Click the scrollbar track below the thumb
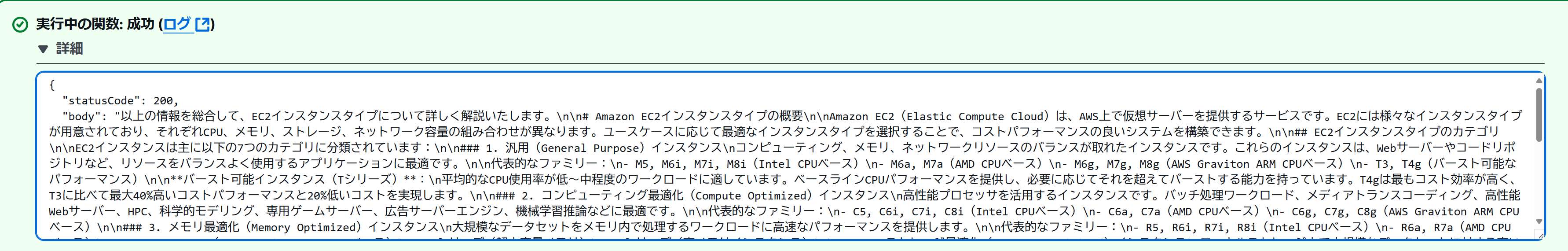The image size is (1568, 251). coord(1539,183)
